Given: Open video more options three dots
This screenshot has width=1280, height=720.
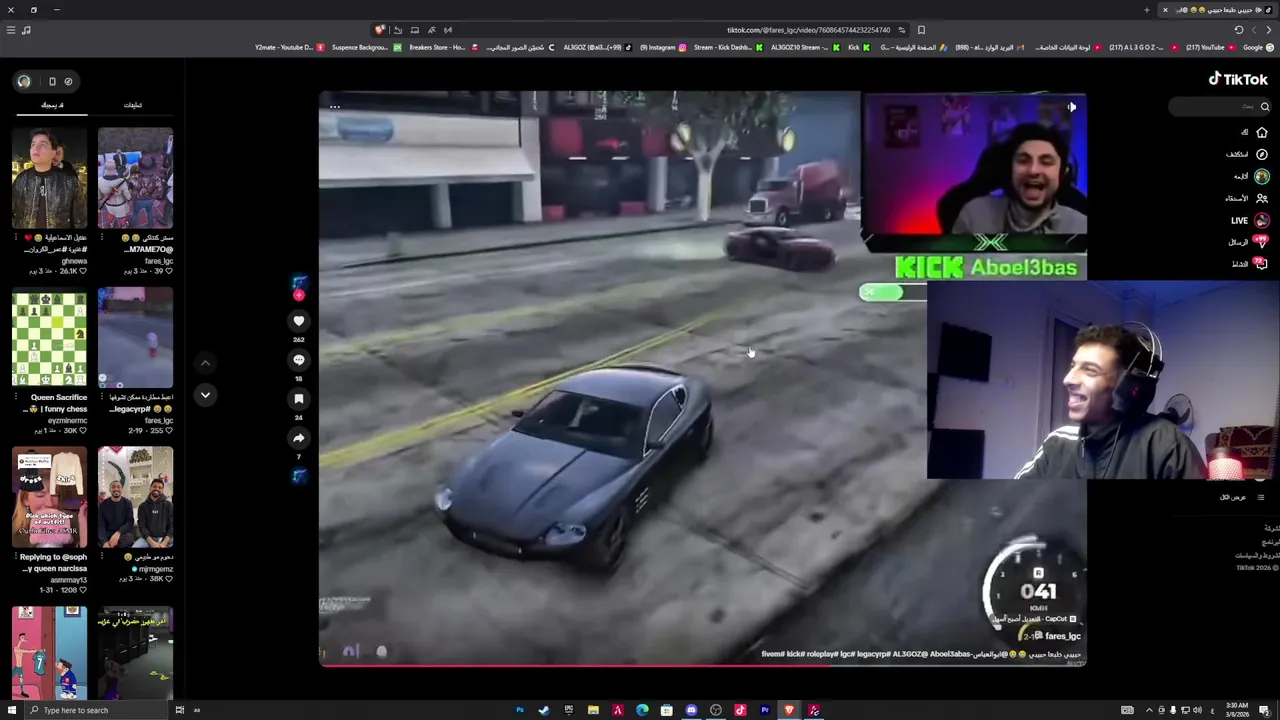Looking at the screenshot, I should point(335,106).
